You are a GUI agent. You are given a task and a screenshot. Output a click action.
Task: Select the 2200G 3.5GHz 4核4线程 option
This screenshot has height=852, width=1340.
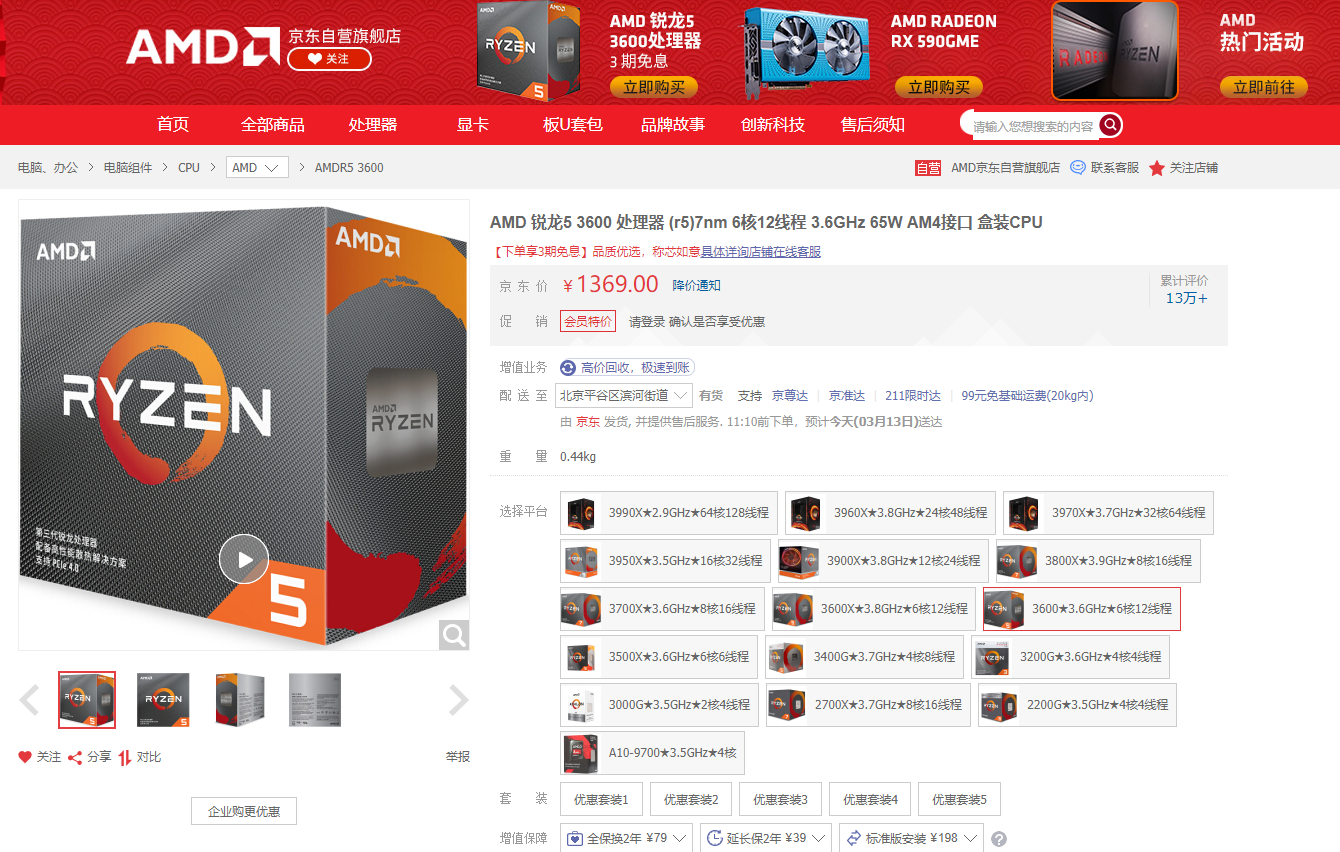tap(1077, 705)
